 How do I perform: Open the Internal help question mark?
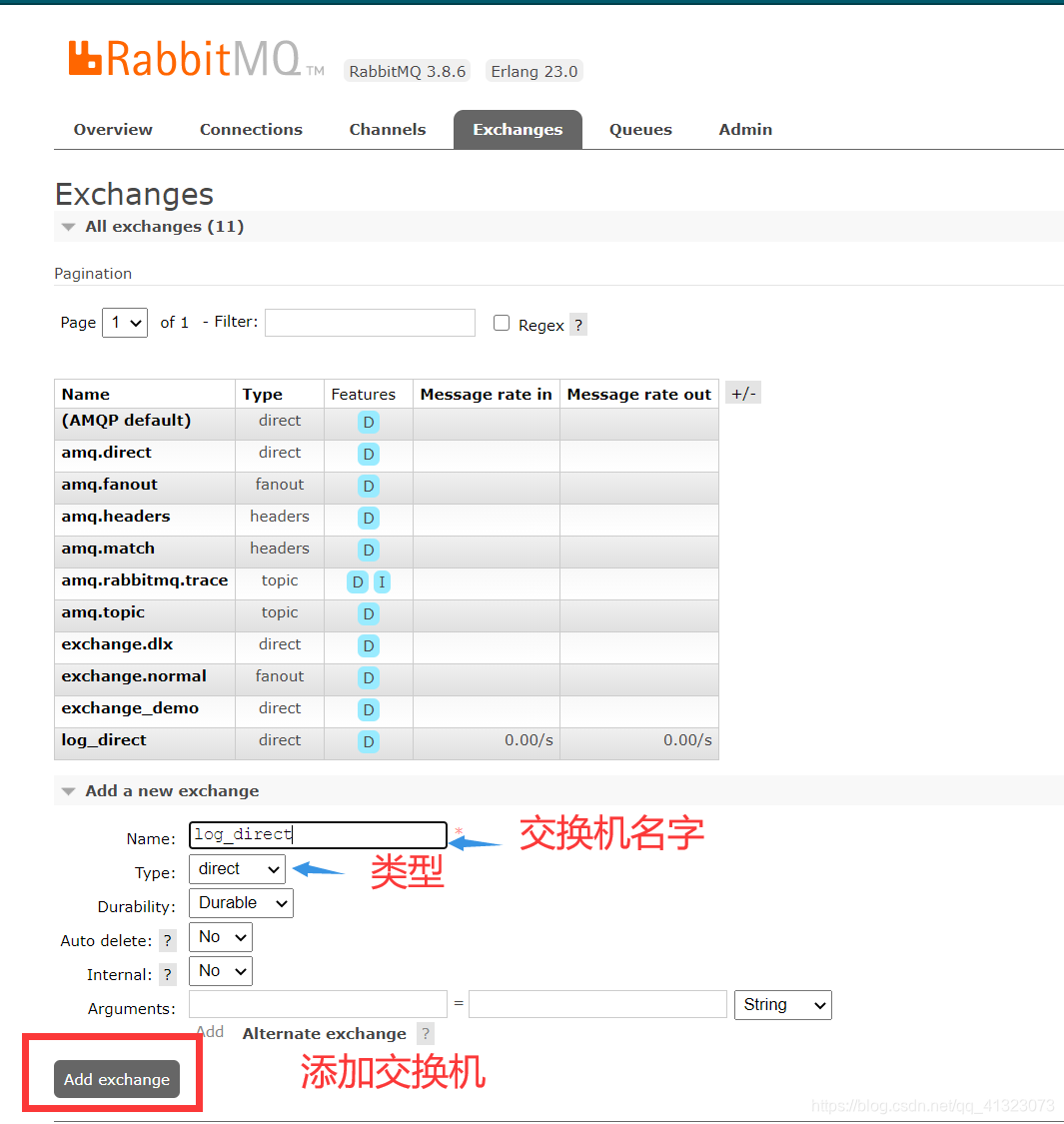(x=168, y=974)
